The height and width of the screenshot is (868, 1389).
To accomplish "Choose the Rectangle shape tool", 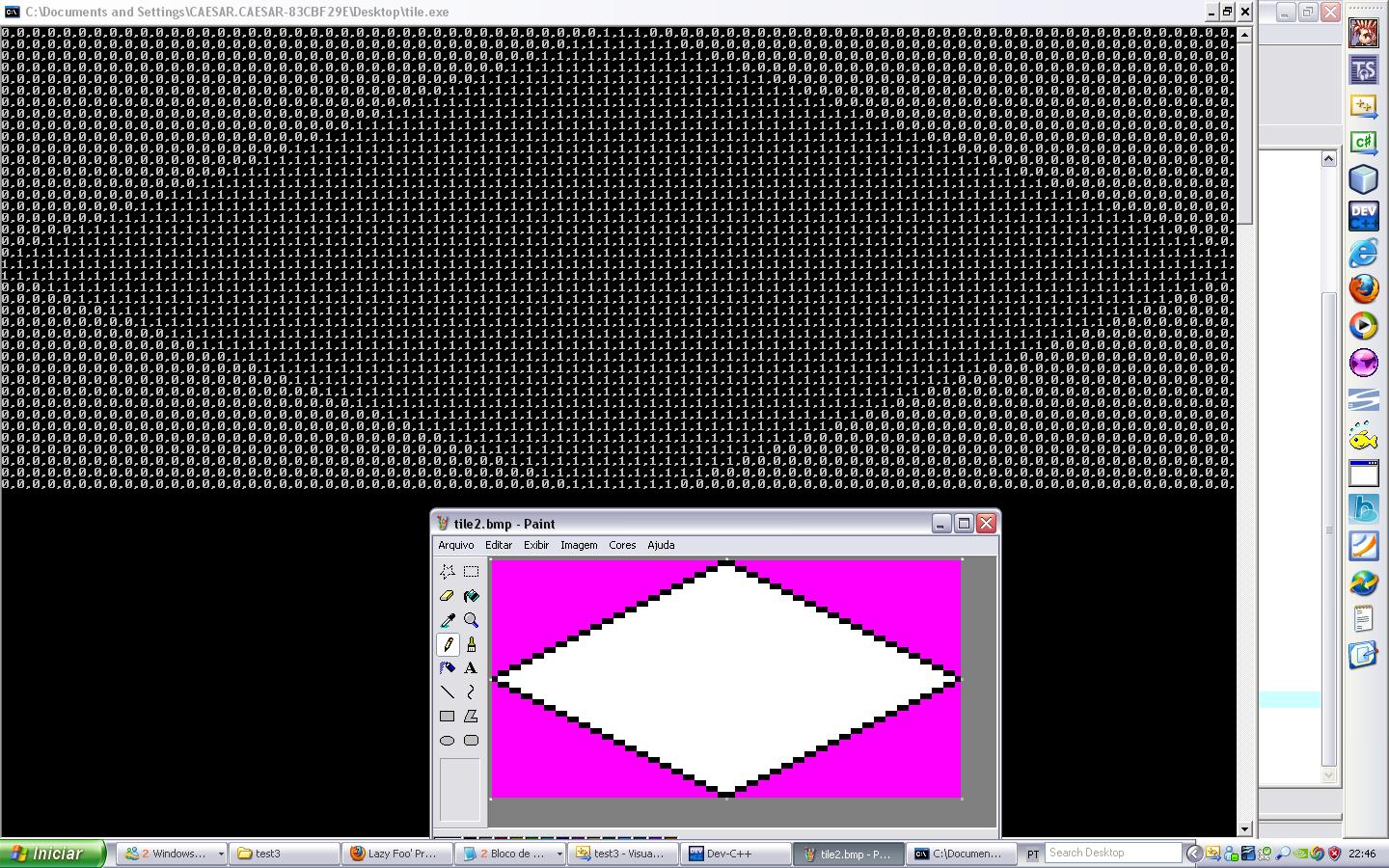I will tap(448, 716).
